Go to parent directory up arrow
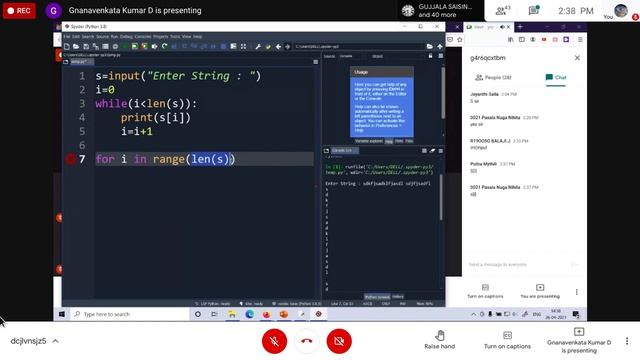The width and height of the screenshot is (640, 360). 440,47
